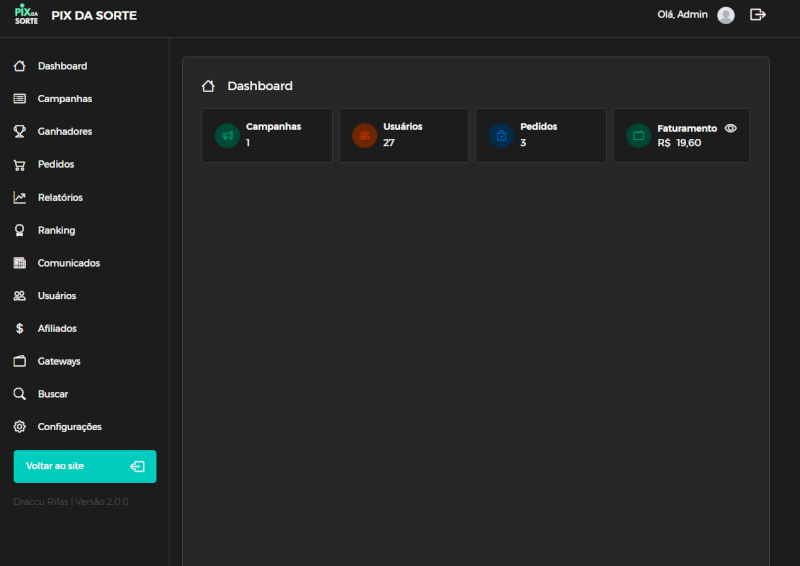Viewport: 800px width, 566px height.
Task: Open Comunicados menu item
Action: click(68, 263)
